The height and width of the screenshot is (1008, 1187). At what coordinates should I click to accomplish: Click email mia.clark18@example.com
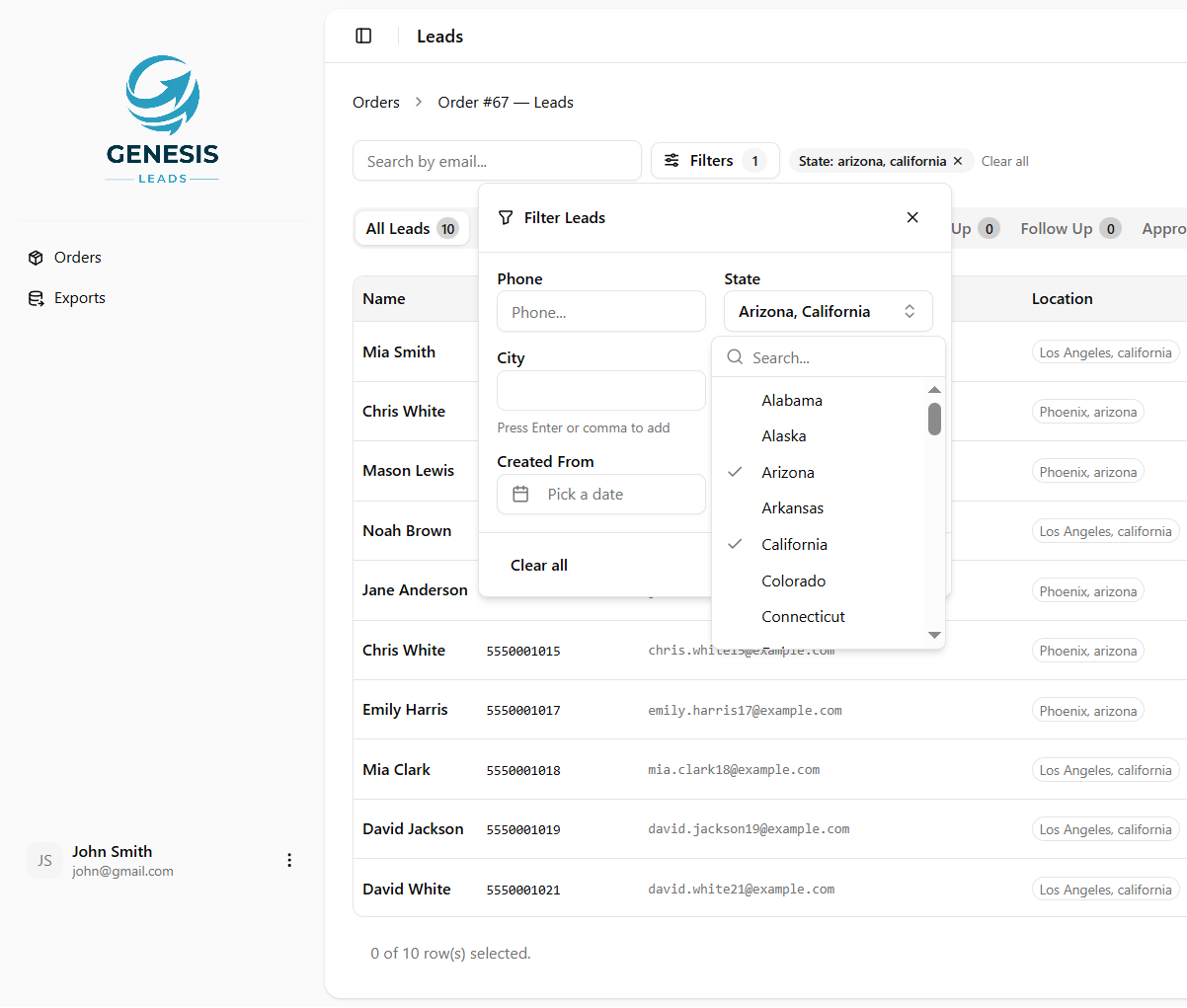[734, 770]
